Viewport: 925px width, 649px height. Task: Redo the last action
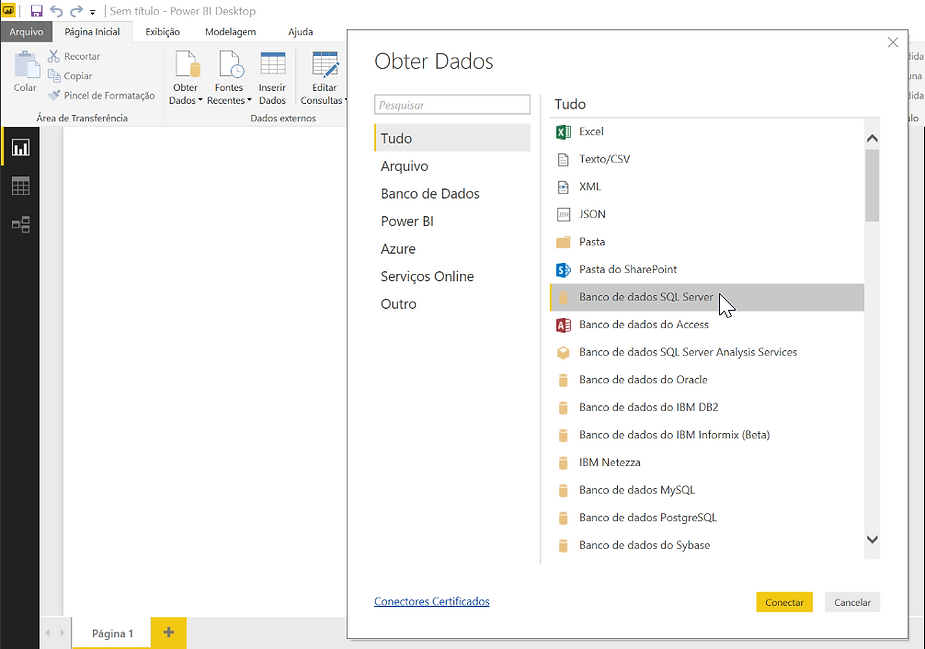(76, 11)
